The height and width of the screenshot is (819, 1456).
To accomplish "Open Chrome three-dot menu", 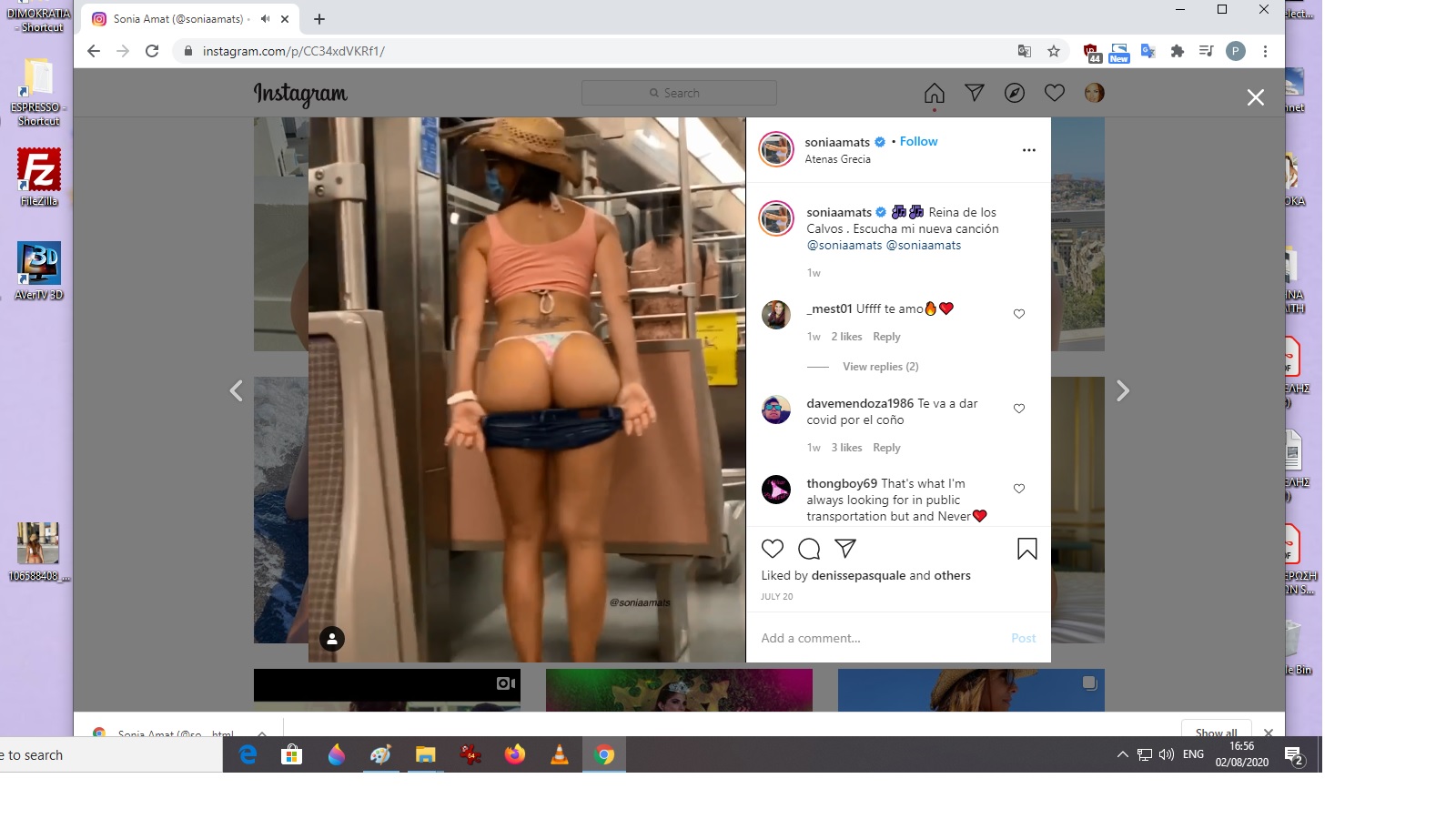I will tap(1265, 51).
